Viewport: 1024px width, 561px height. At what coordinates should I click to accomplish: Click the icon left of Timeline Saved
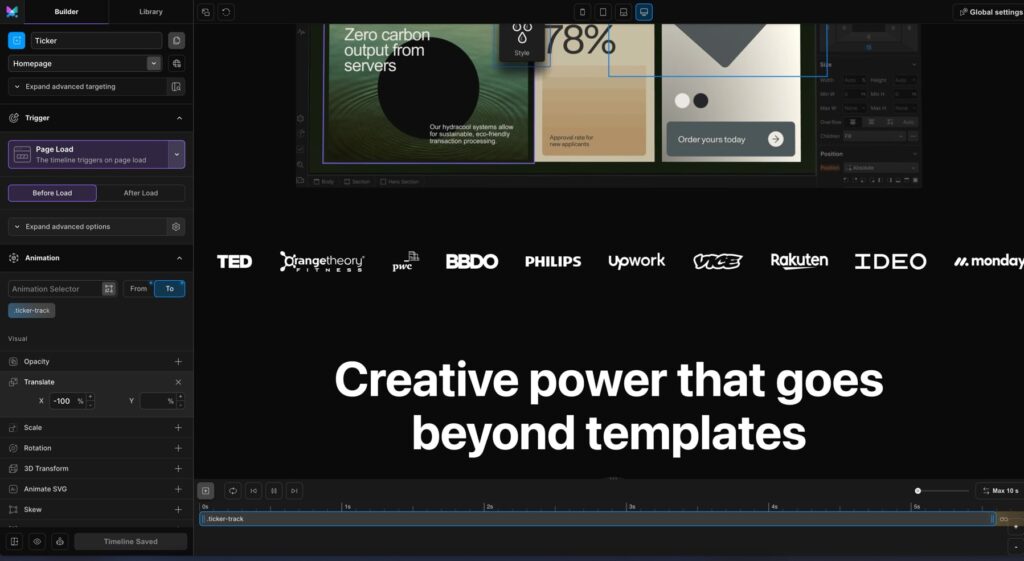[59, 541]
